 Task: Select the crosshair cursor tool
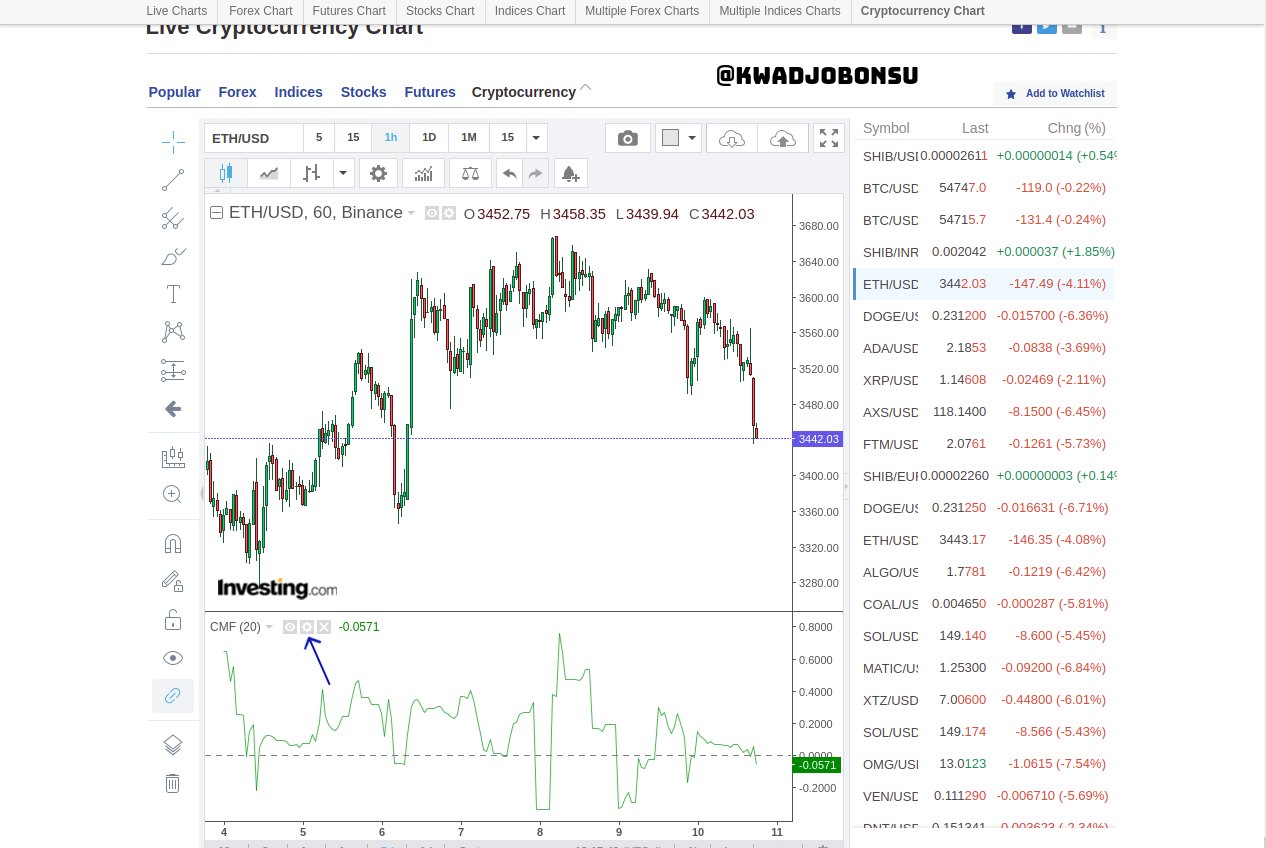(173, 142)
